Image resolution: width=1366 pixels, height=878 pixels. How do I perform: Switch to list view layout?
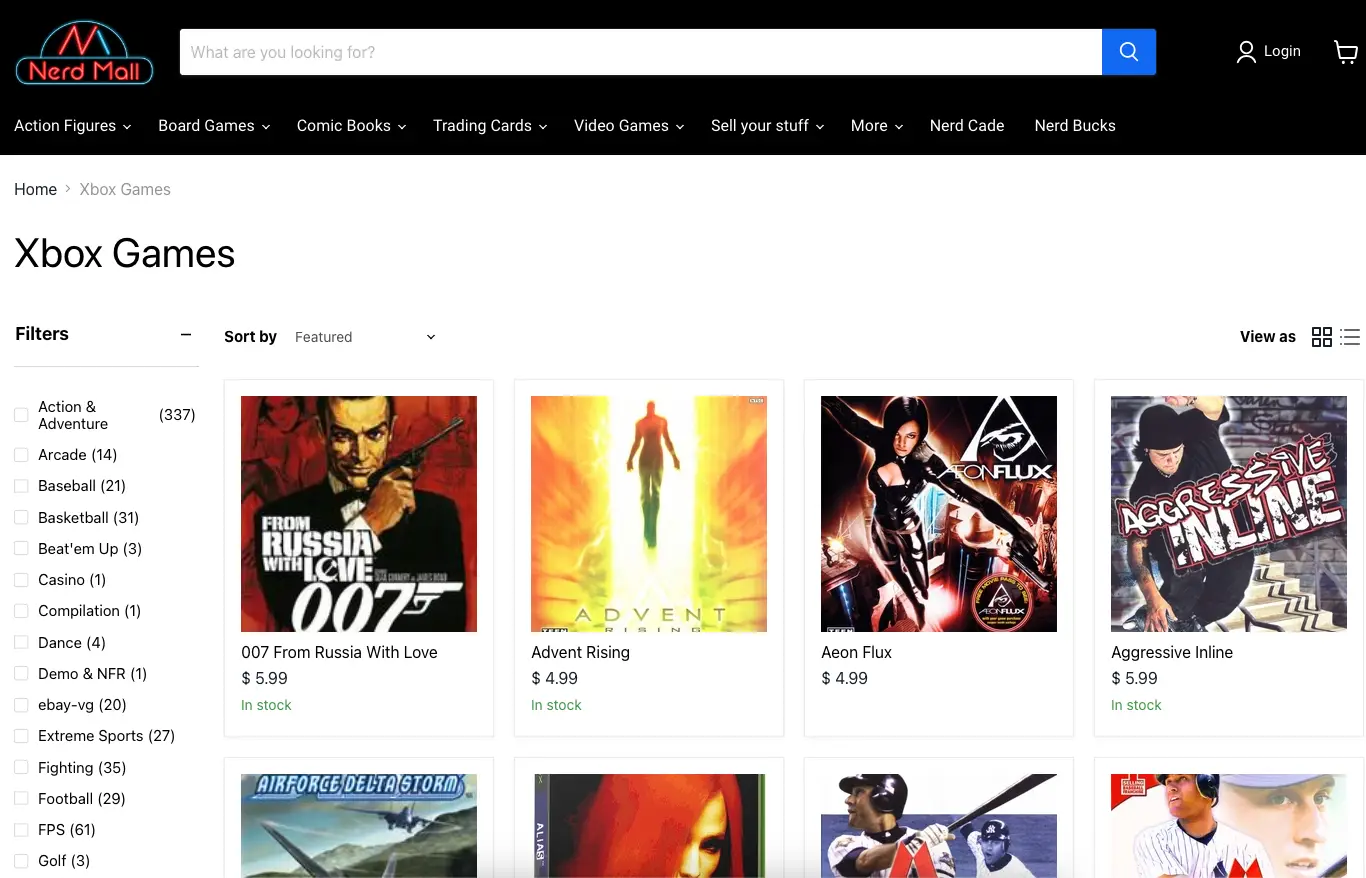point(1350,337)
